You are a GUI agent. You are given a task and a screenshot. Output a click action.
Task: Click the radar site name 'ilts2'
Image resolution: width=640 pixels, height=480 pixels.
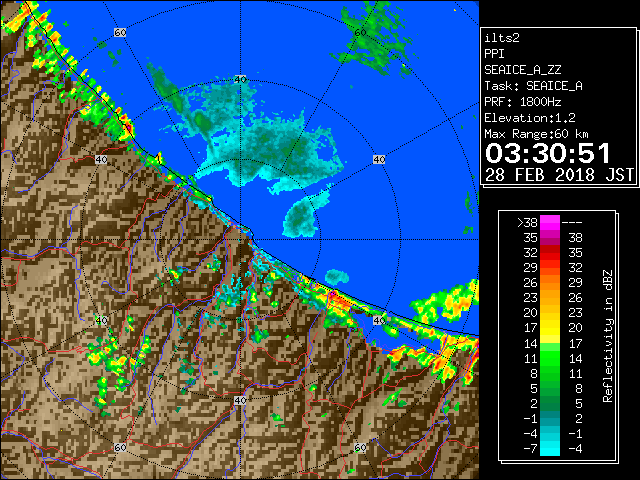[502, 38]
